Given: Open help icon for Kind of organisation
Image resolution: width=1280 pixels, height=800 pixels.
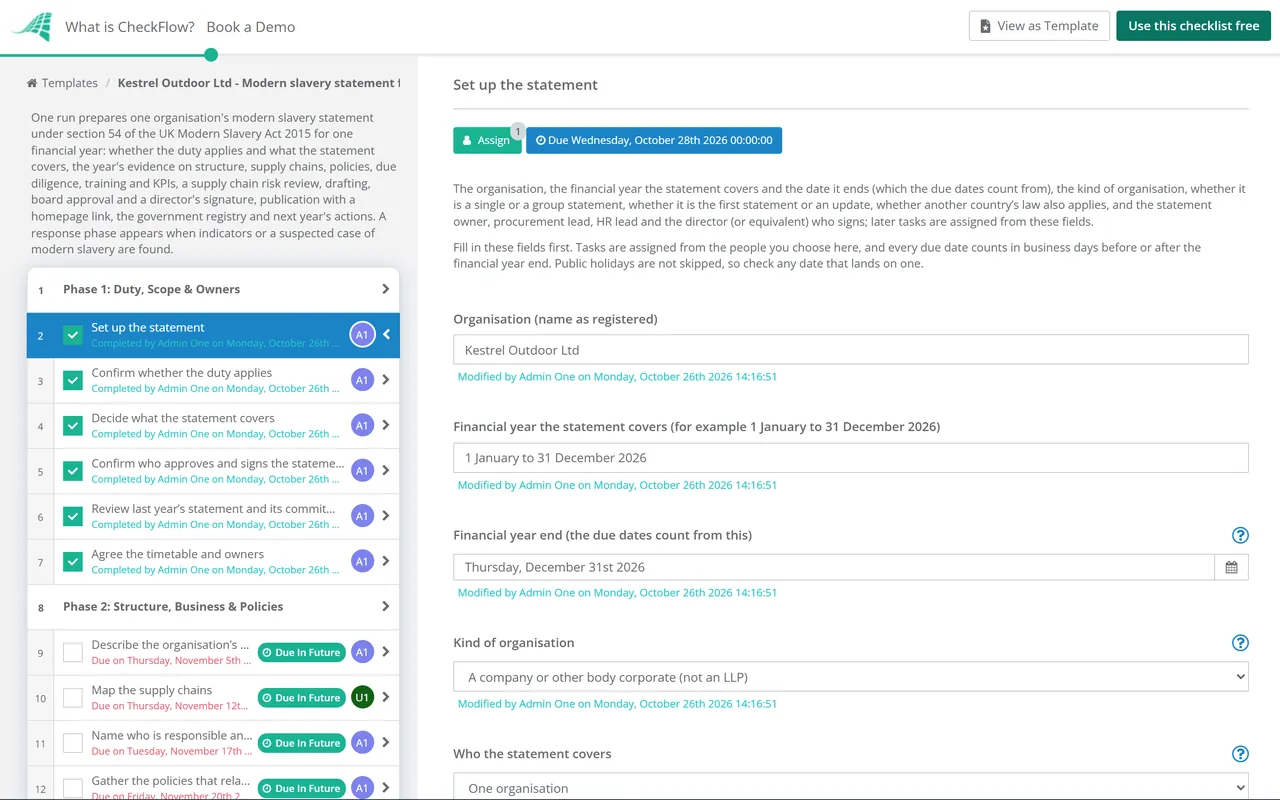Looking at the screenshot, I should pos(1240,643).
